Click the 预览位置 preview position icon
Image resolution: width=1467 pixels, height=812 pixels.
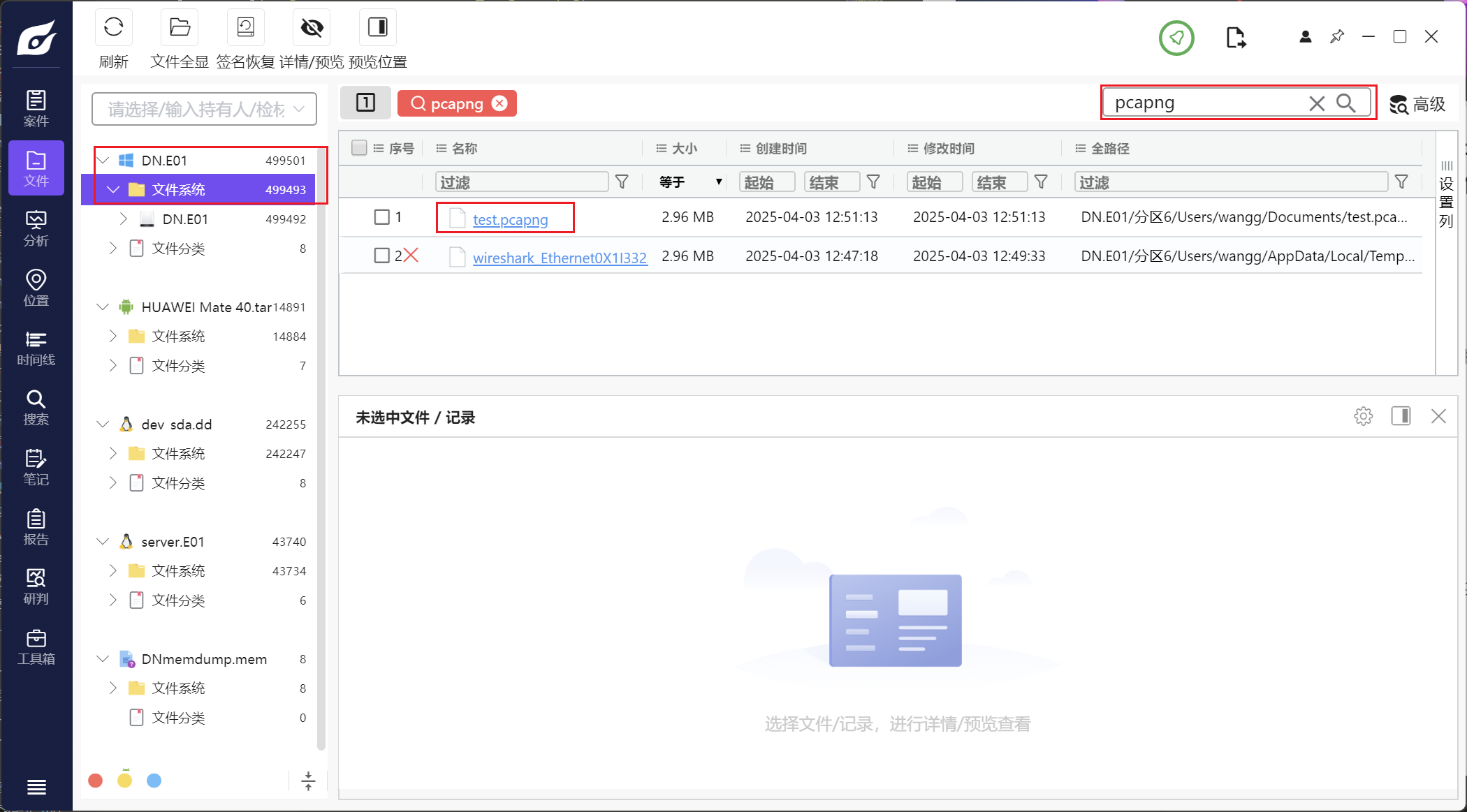tap(377, 28)
